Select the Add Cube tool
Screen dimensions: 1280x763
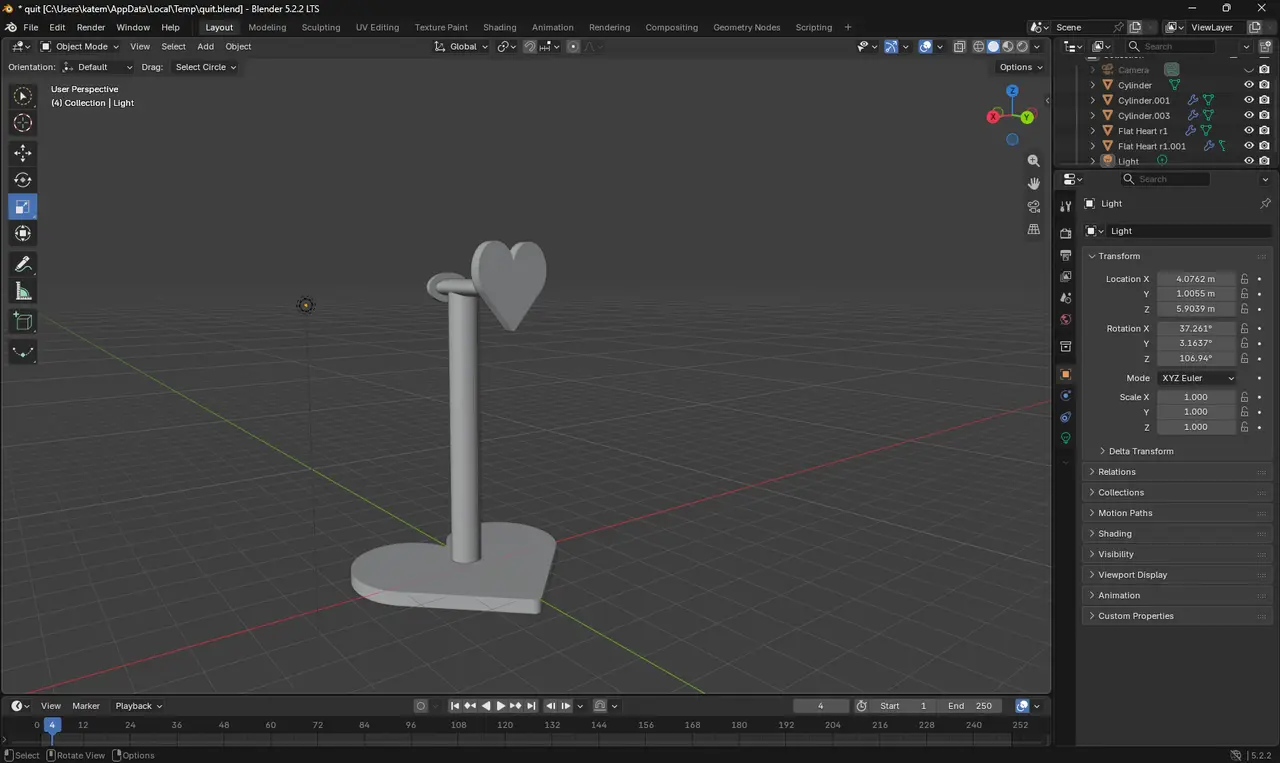(23, 321)
